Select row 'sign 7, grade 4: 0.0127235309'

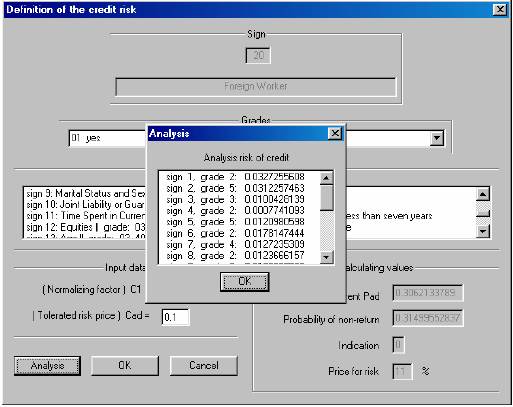click(x=239, y=245)
